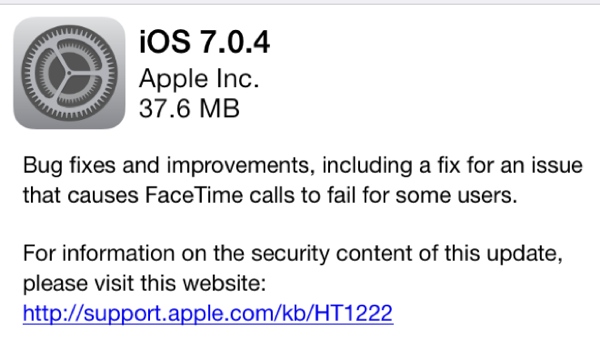Viewport: 600px width, 360px height.
Task: Click the 'Bug fixes and improvements' text
Action: coord(166,166)
